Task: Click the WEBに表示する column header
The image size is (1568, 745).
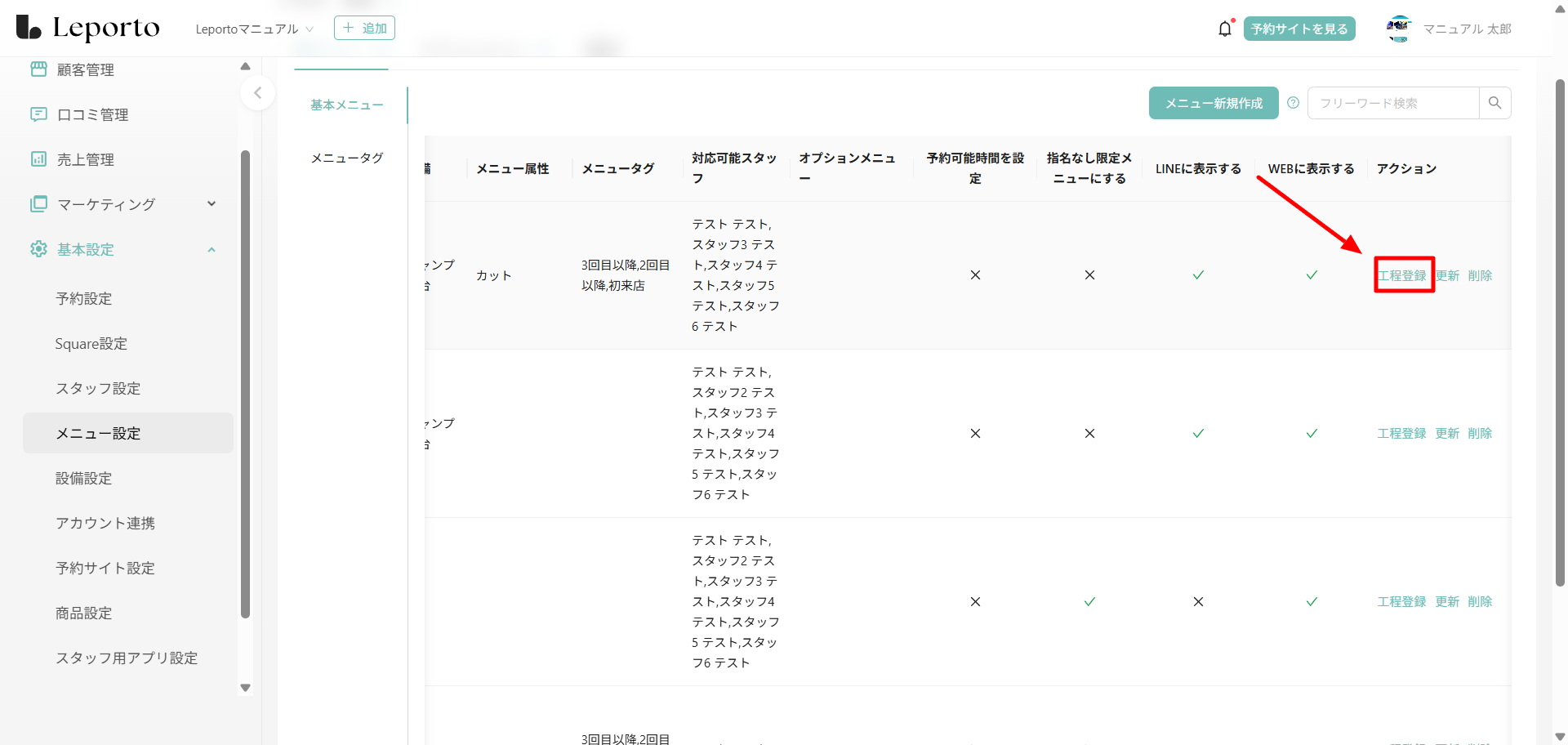Action: (1312, 168)
